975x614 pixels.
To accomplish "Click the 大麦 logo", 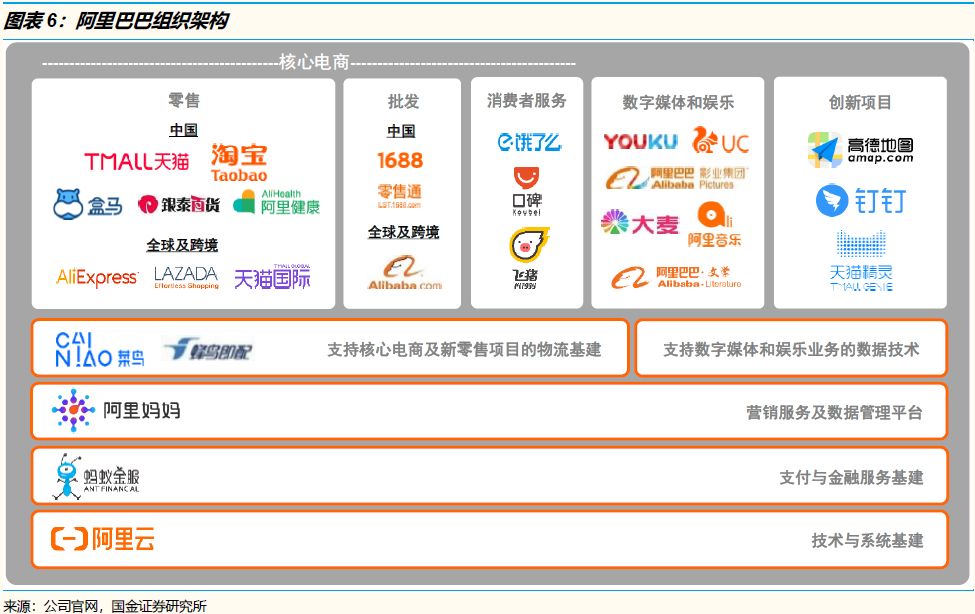I will (x=640, y=223).
